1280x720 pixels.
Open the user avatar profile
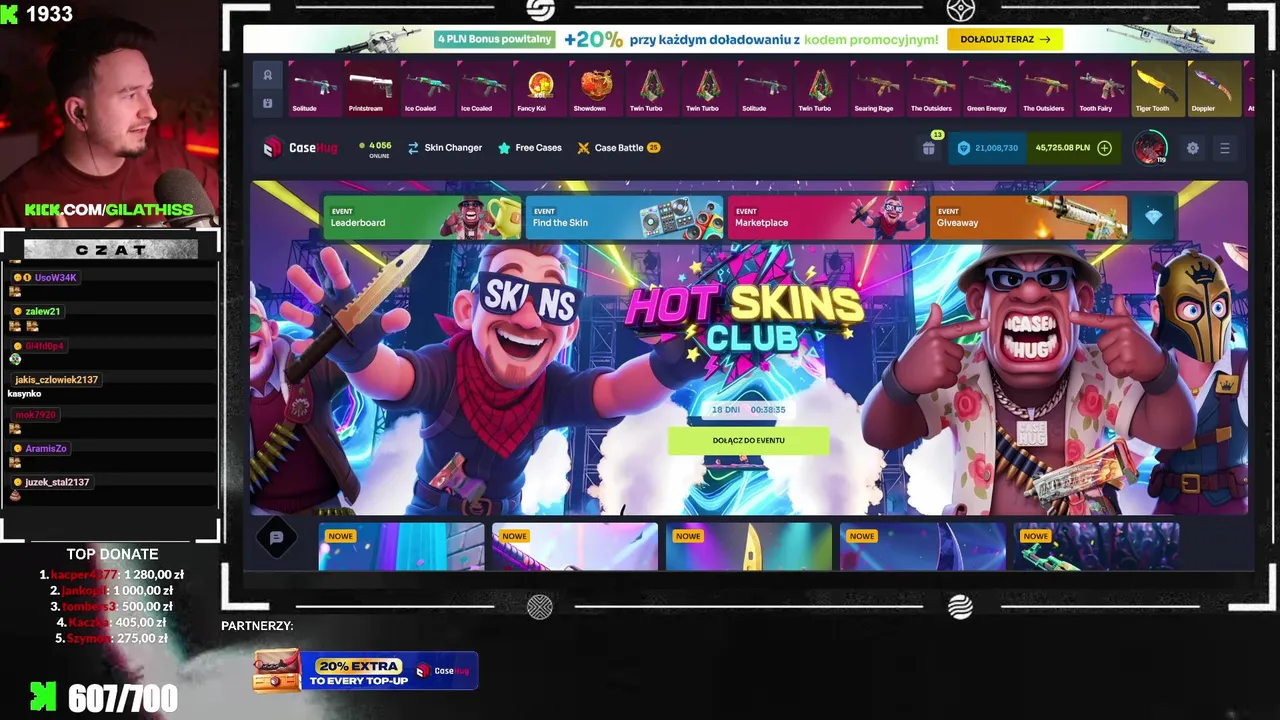click(x=1149, y=148)
